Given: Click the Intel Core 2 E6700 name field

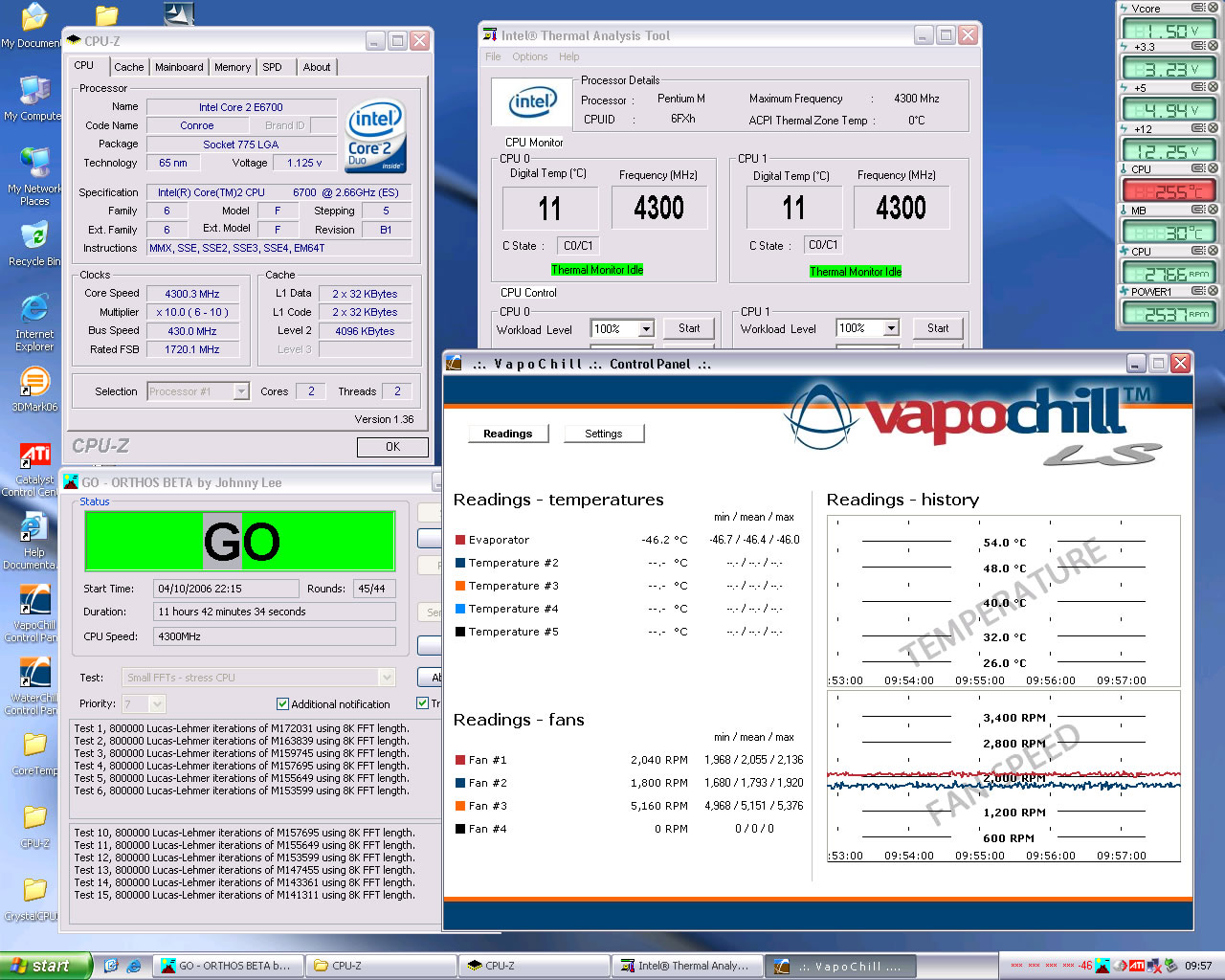Looking at the screenshot, I should click(x=241, y=107).
